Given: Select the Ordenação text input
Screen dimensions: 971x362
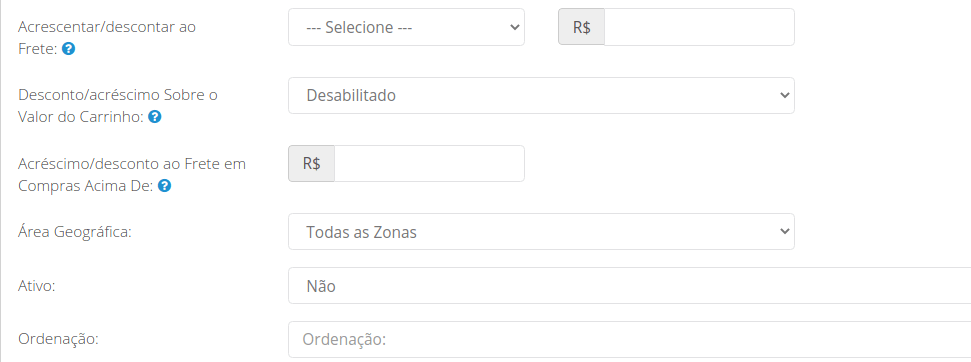Looking at the screenshot, I should pos(630,339).
